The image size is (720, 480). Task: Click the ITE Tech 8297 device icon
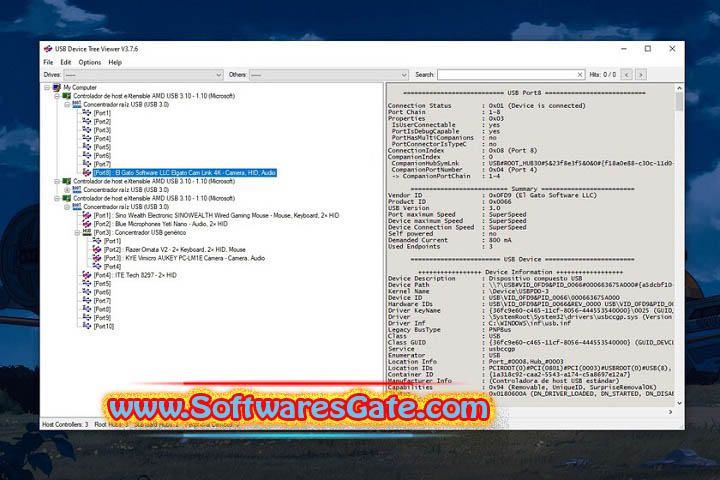[x=87, y=275]
